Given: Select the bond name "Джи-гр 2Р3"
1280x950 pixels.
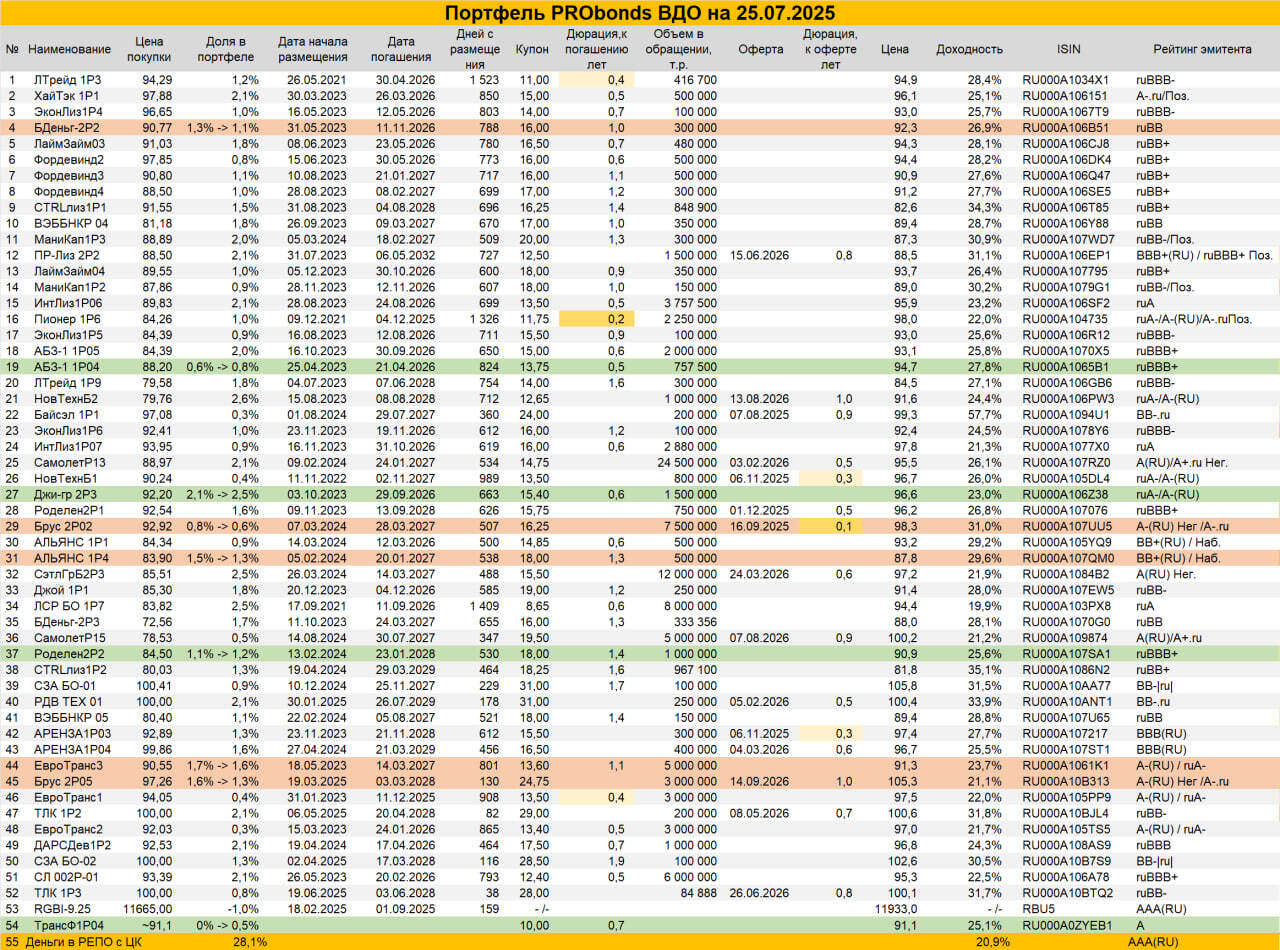Looking at the screenshot, I should pyautogui.click(x=65, y=494).
